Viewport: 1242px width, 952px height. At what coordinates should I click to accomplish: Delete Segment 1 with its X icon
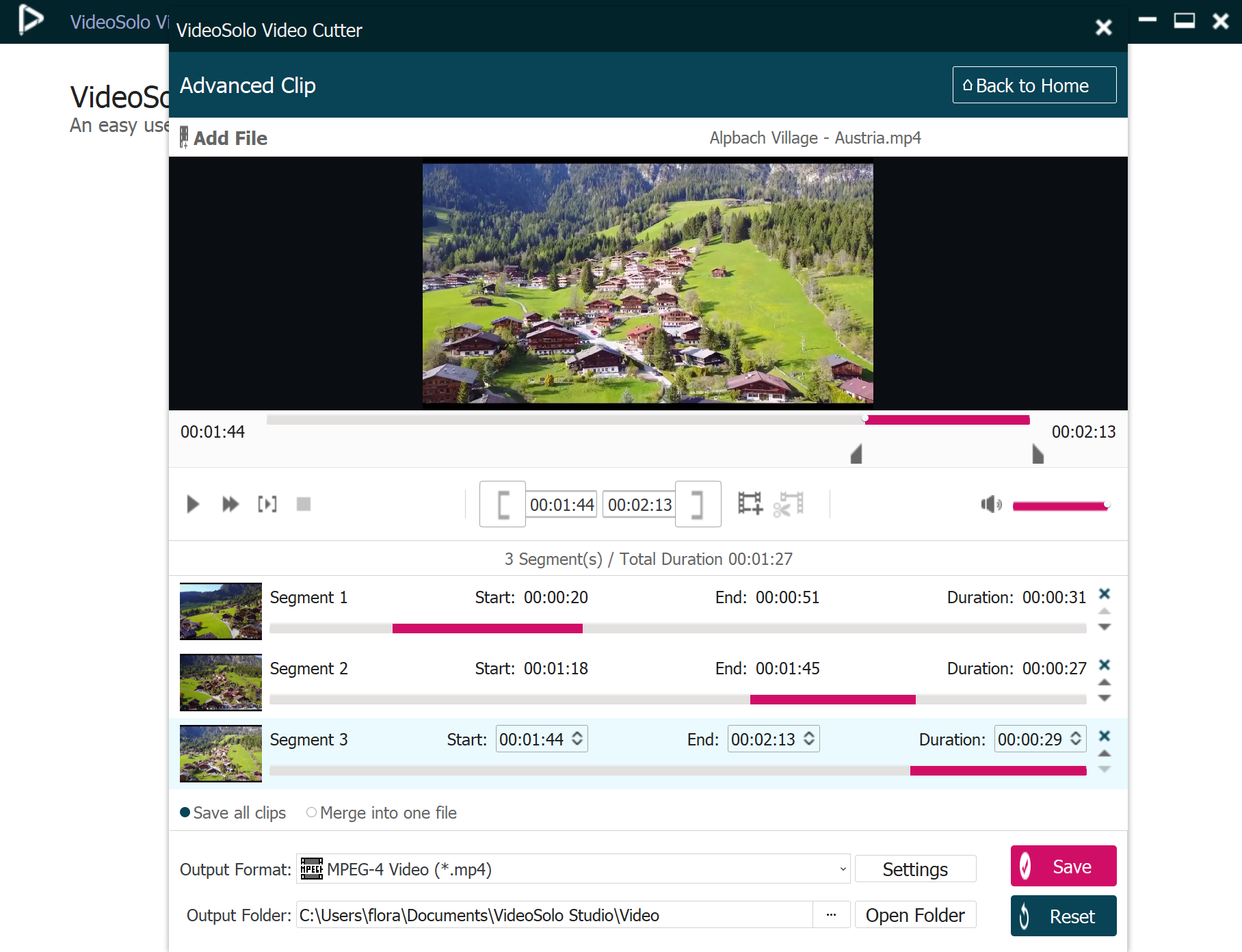tap(1104, 594)
